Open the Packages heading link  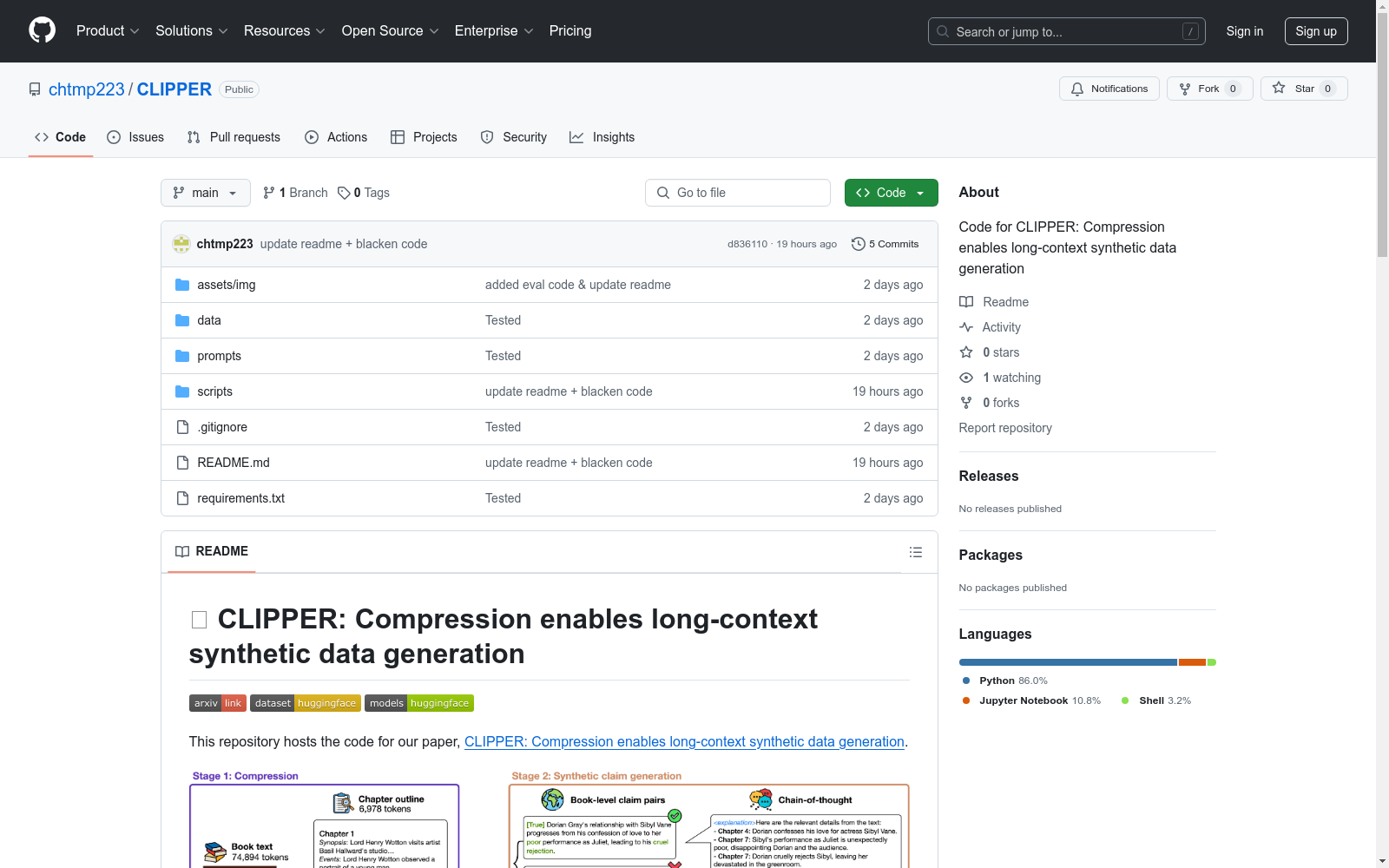tap(991, 555)
